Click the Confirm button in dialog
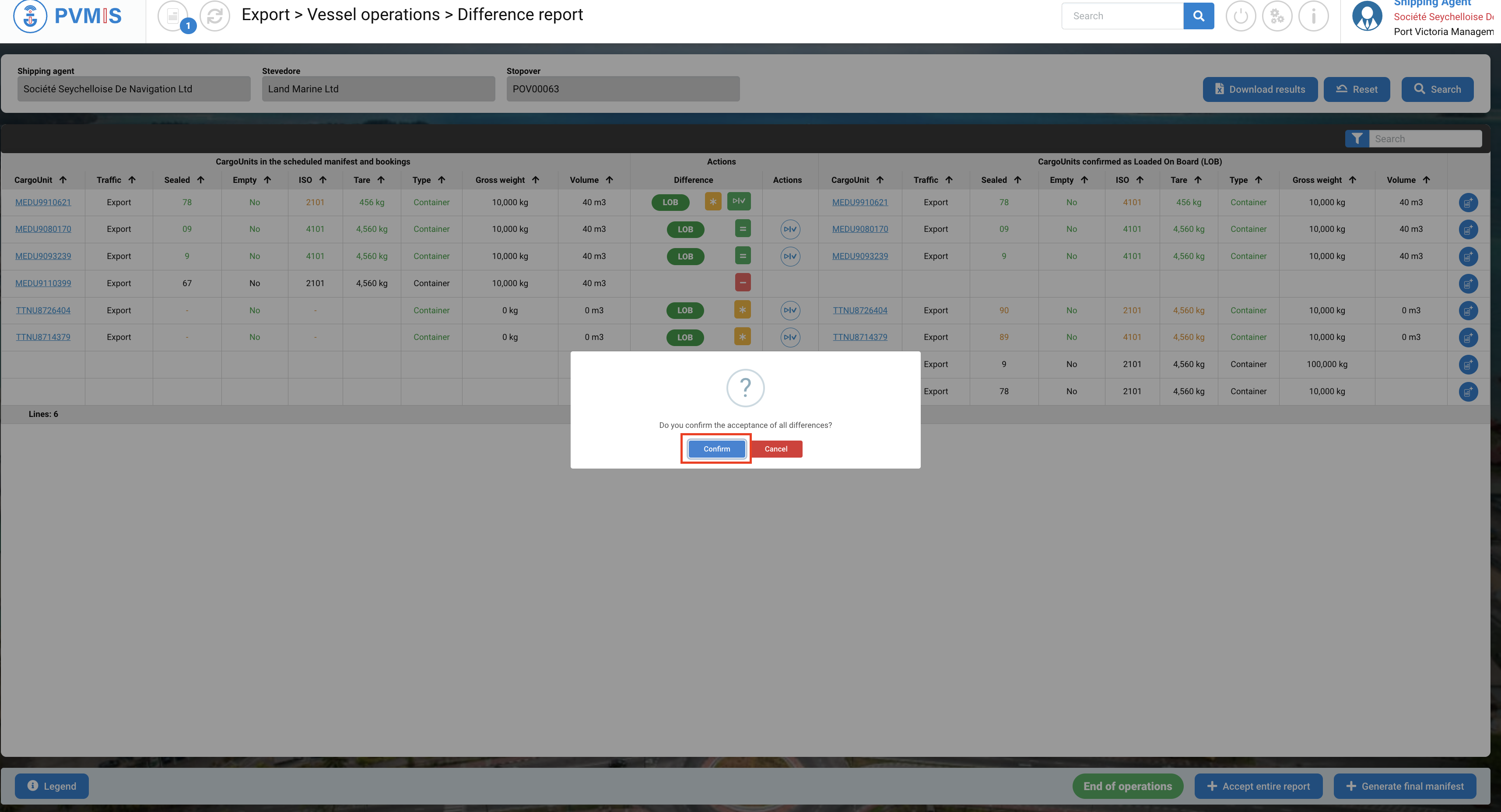 716,448
